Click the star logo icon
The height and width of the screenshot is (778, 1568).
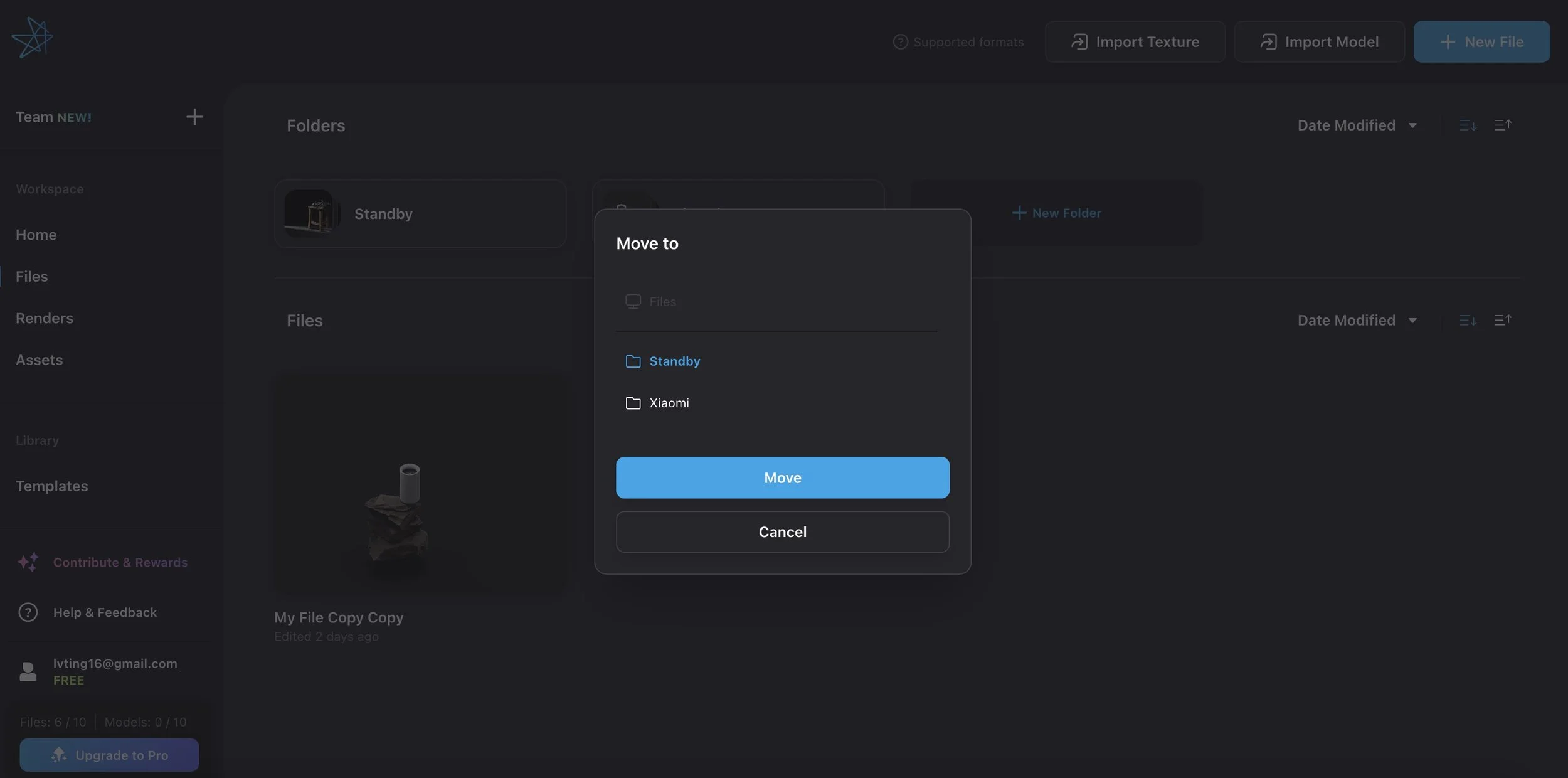tap(32, 38)
